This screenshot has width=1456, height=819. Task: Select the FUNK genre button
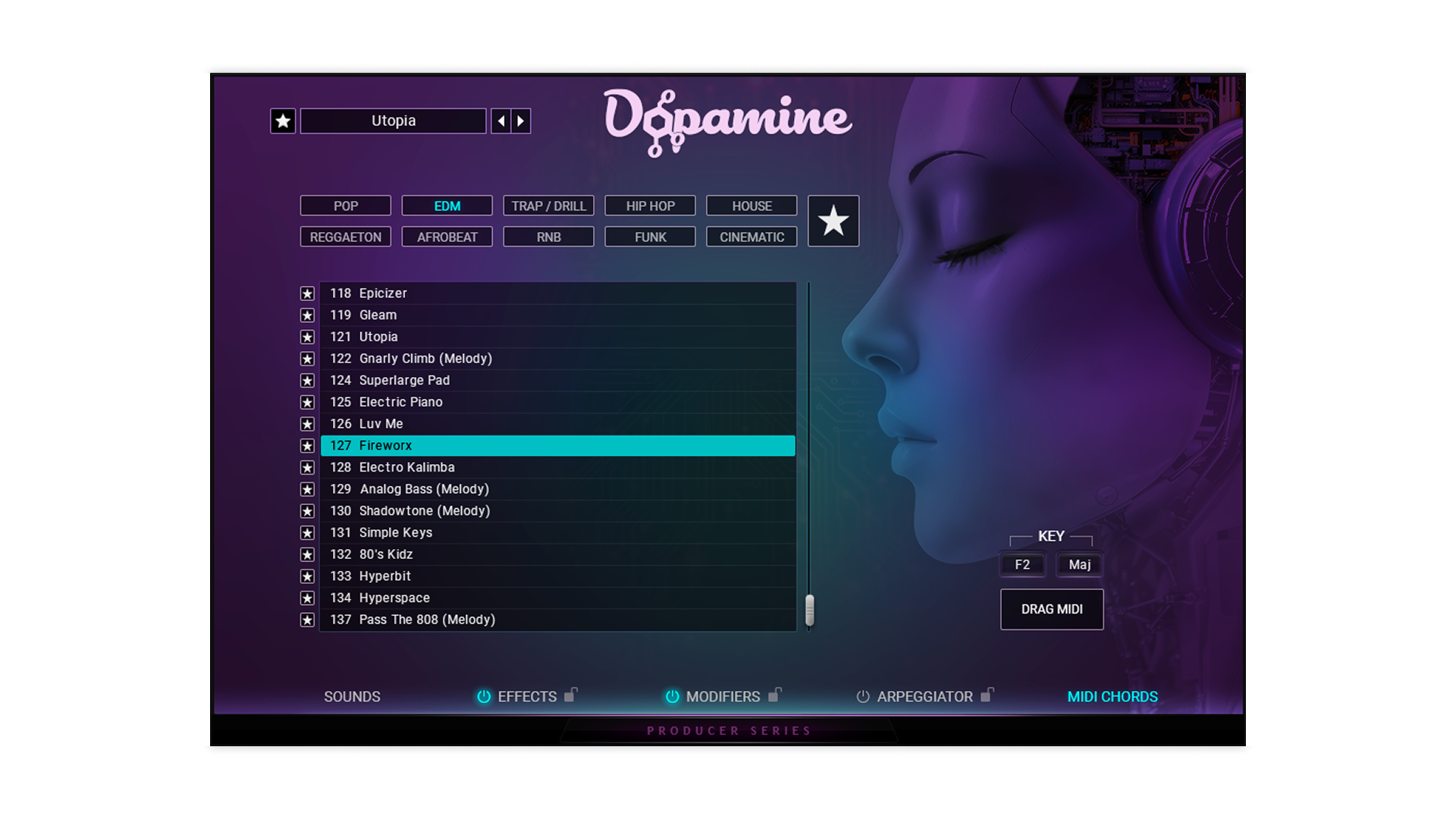click(650, 237)
